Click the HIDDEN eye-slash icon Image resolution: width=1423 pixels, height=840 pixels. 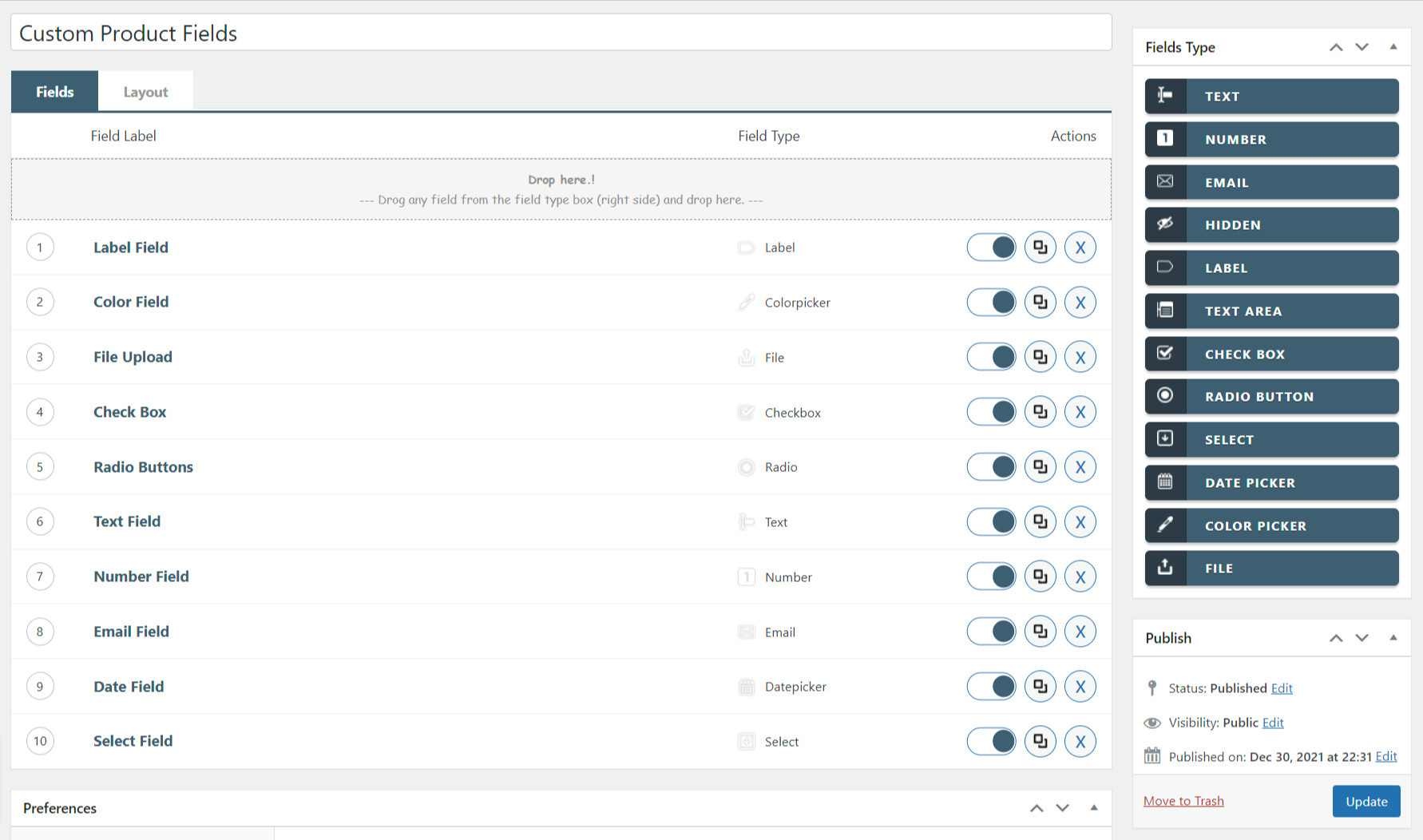point(1165,224)
